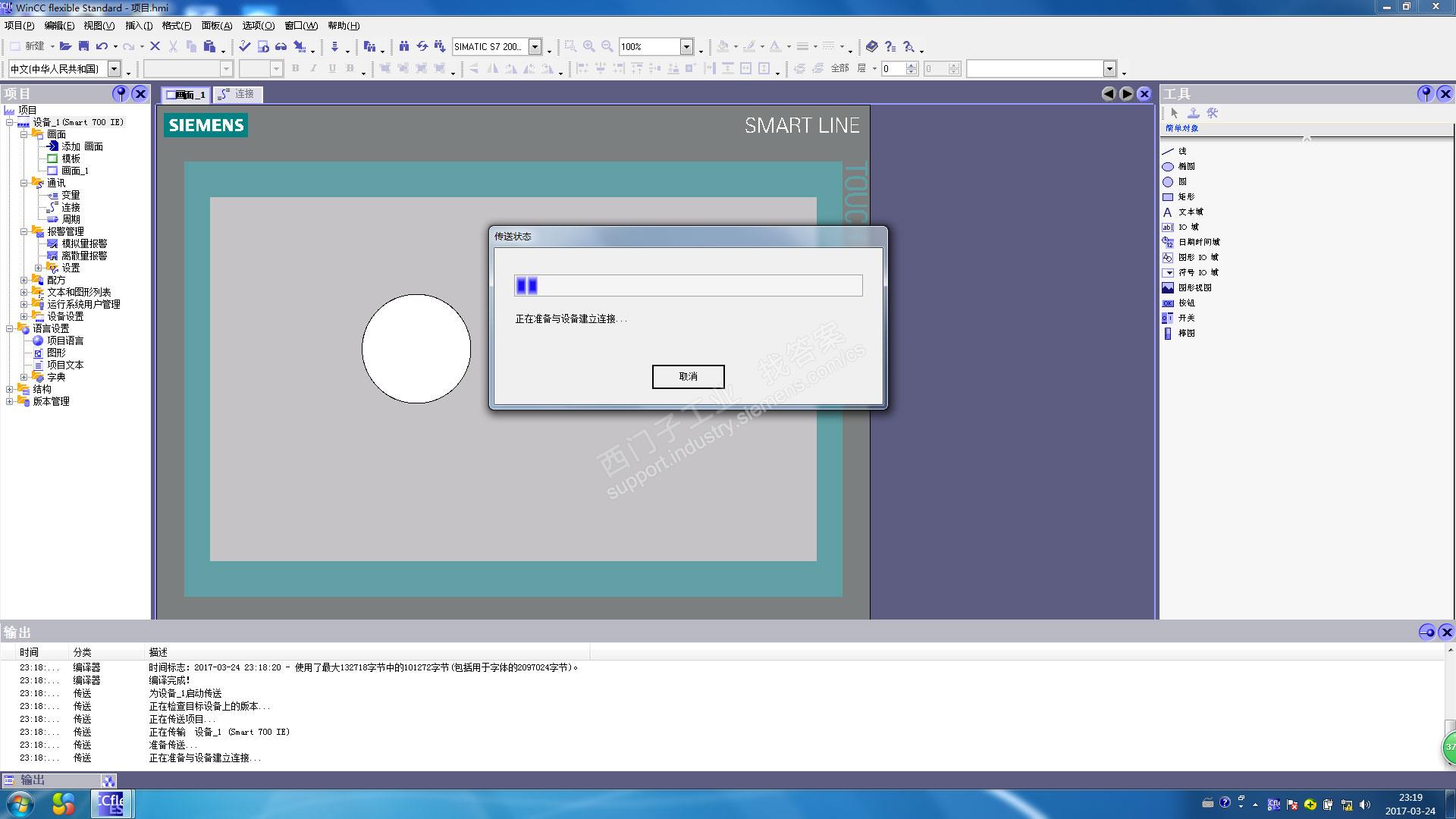Pin the 项目 panel with pushpin icon
The width and height of the screenshot is (1456, 819).
120,93
